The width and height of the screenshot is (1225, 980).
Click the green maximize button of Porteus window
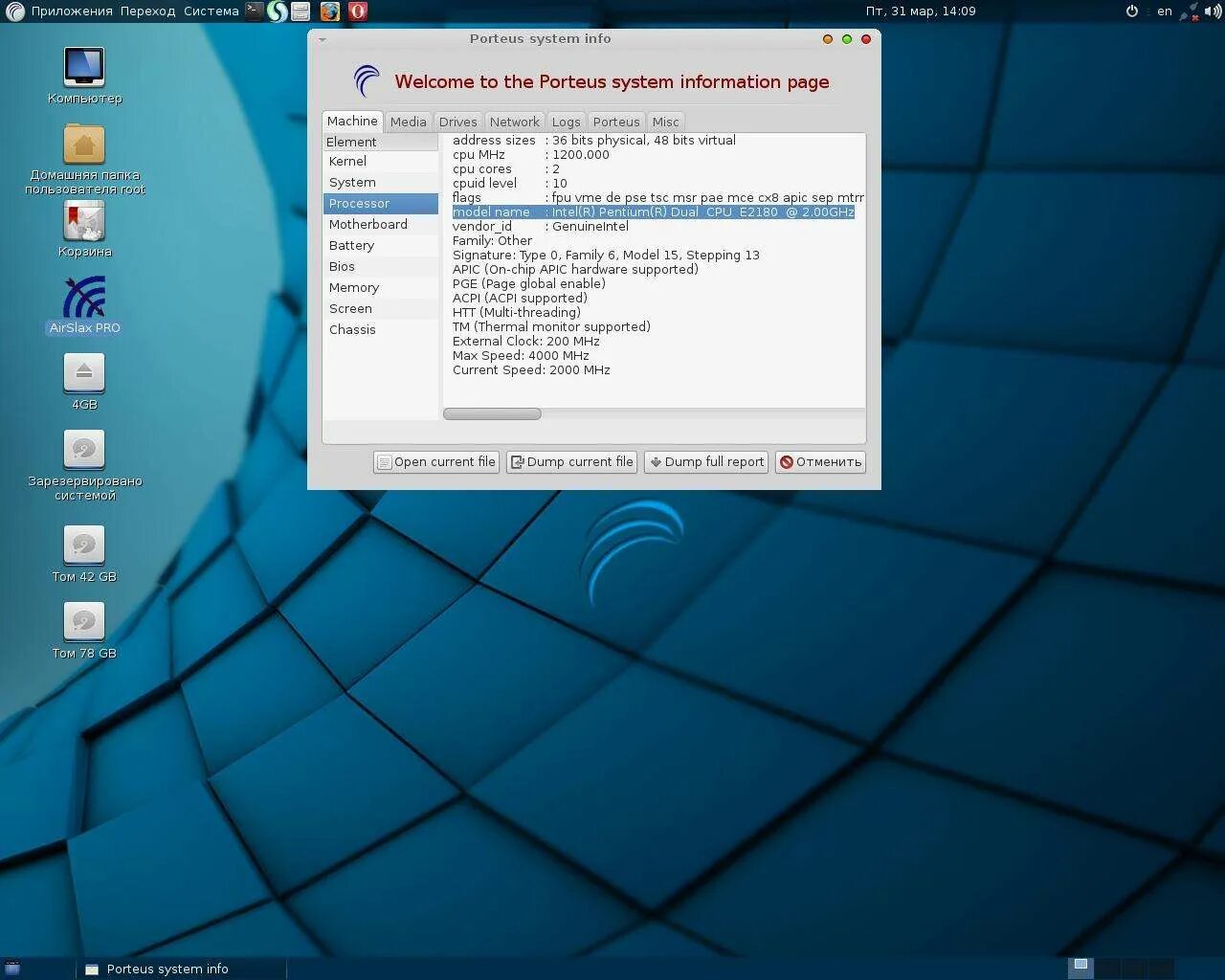(847, 39)
